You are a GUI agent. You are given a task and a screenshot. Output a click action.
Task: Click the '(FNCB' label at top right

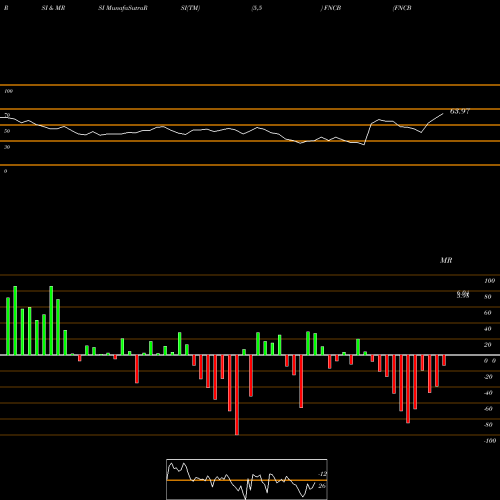[x=402, y=8]
